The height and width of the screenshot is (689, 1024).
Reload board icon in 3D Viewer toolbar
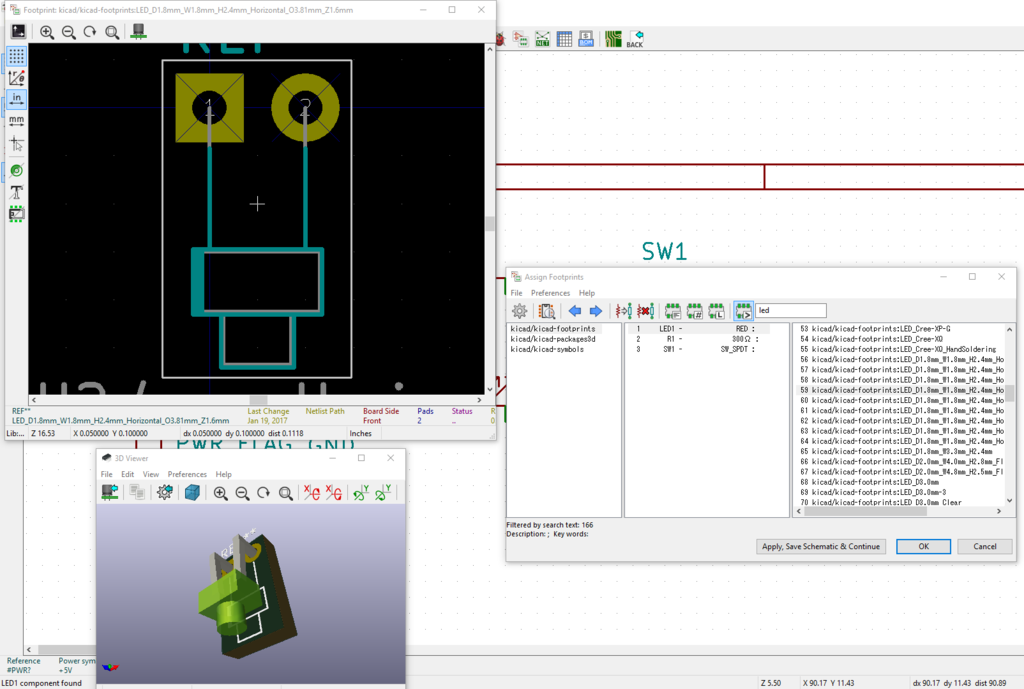click(x=110, y=492)
